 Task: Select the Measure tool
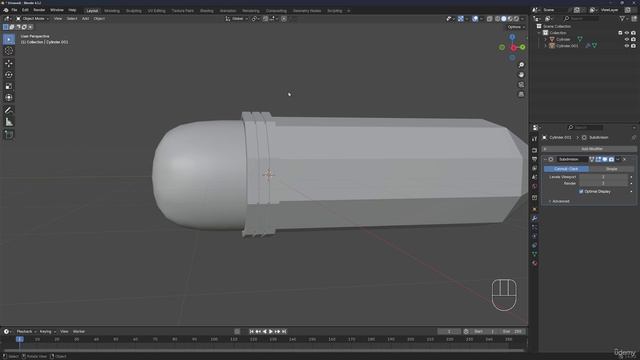[9, 122]
